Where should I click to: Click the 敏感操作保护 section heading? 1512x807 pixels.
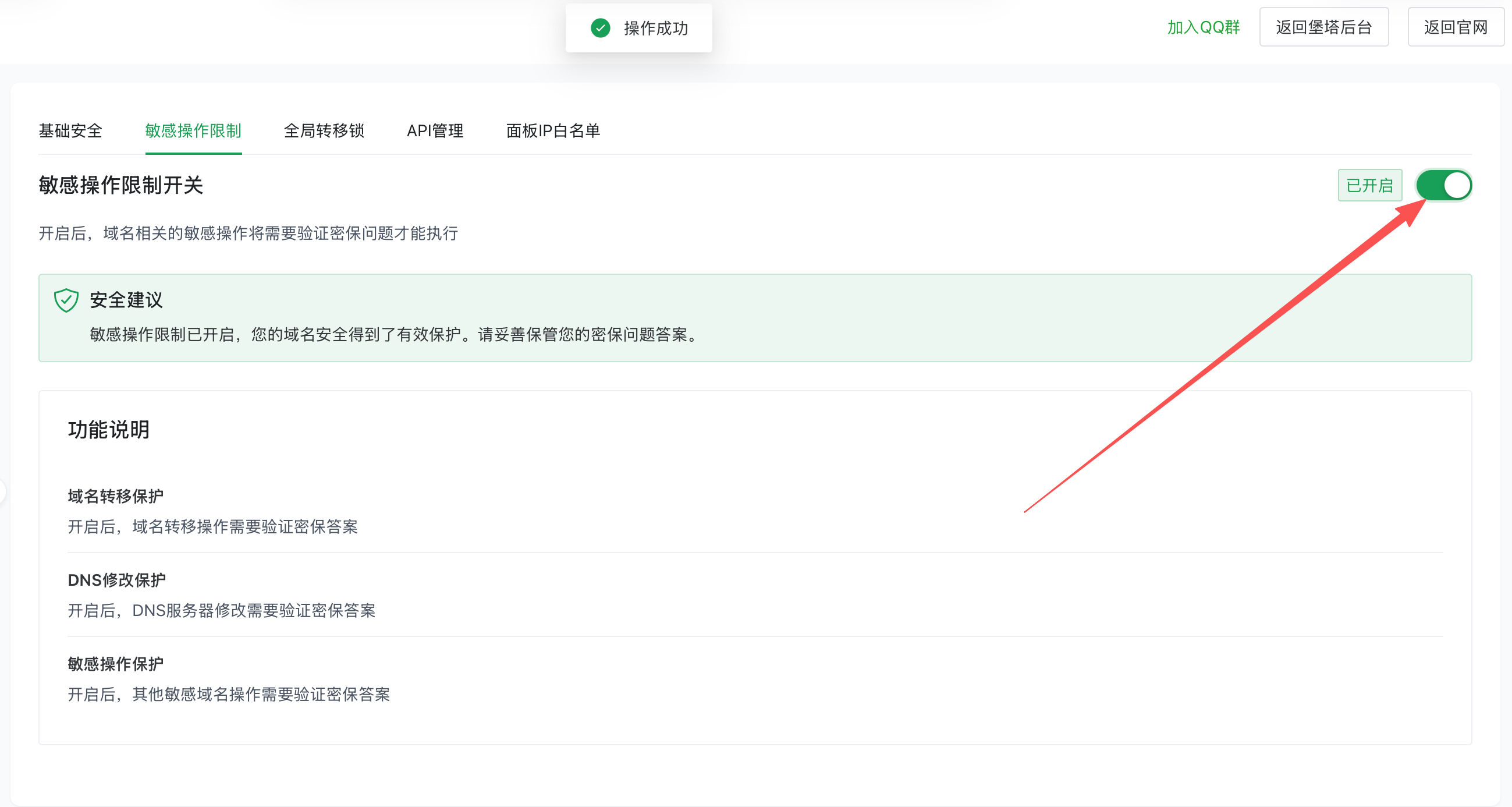click(115, 664)
